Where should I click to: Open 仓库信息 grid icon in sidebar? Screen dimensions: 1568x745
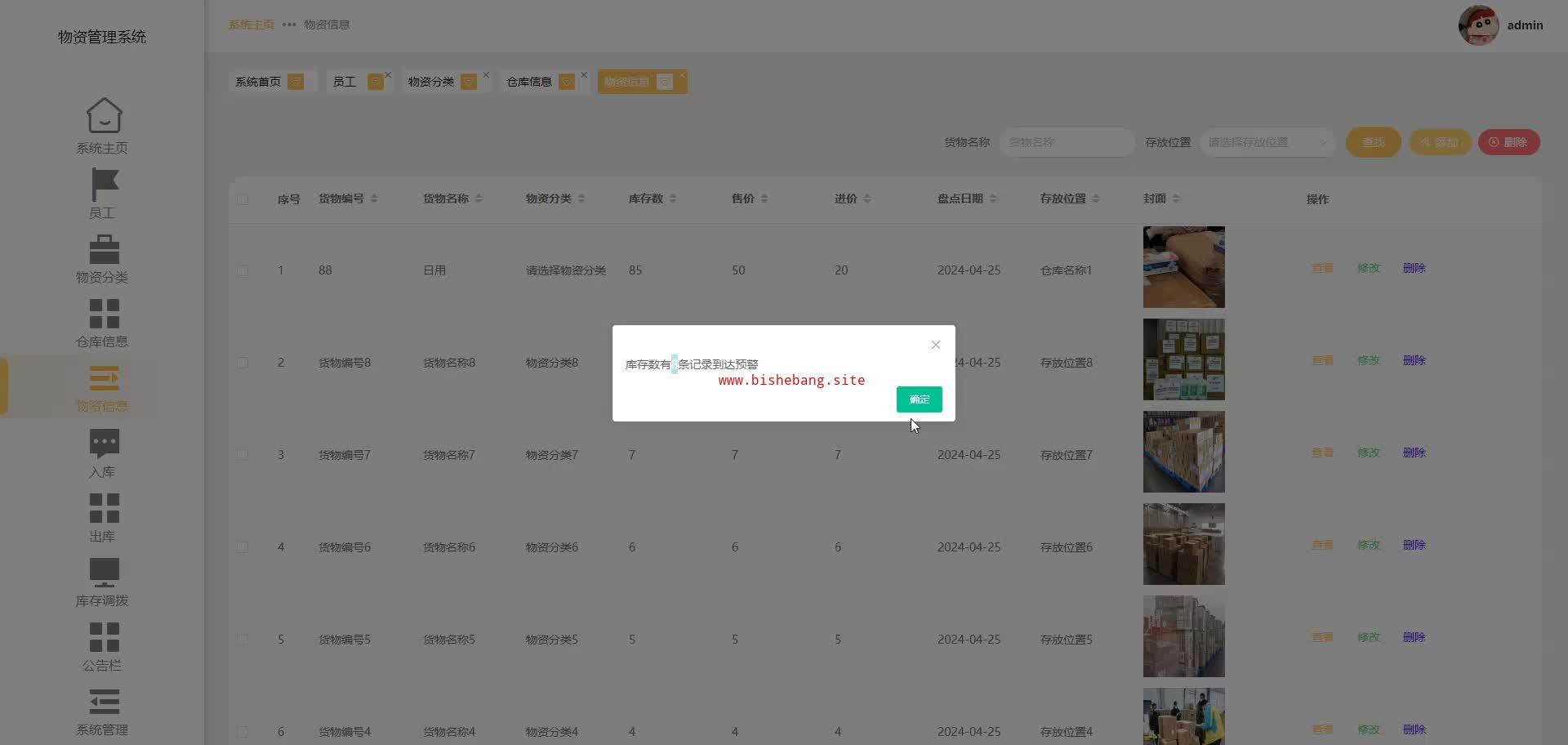pyautogui.click(x=104, y=314)
